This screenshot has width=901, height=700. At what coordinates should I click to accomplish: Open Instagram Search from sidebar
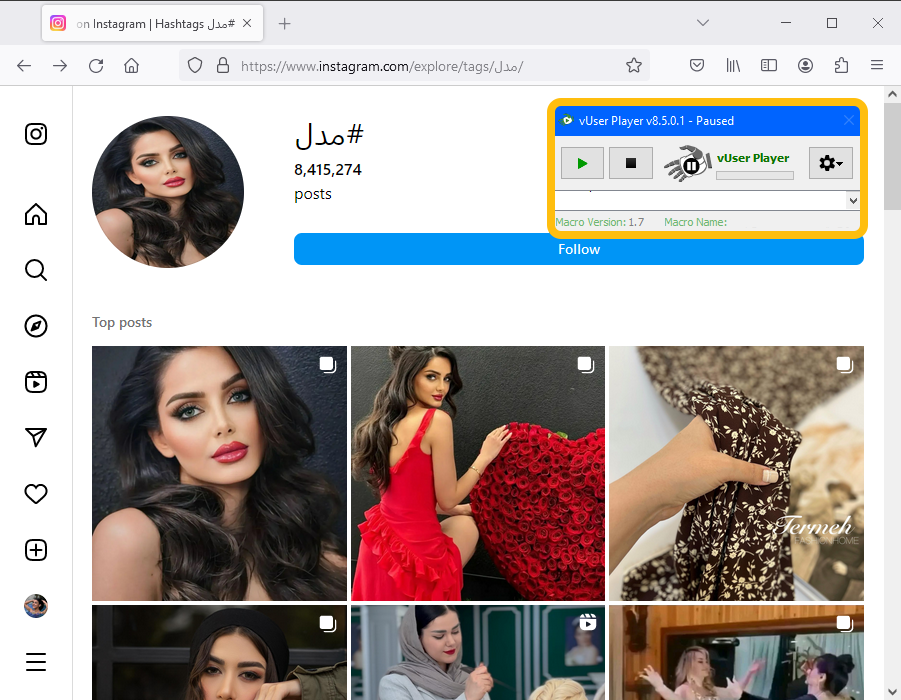tap(36, 270)
